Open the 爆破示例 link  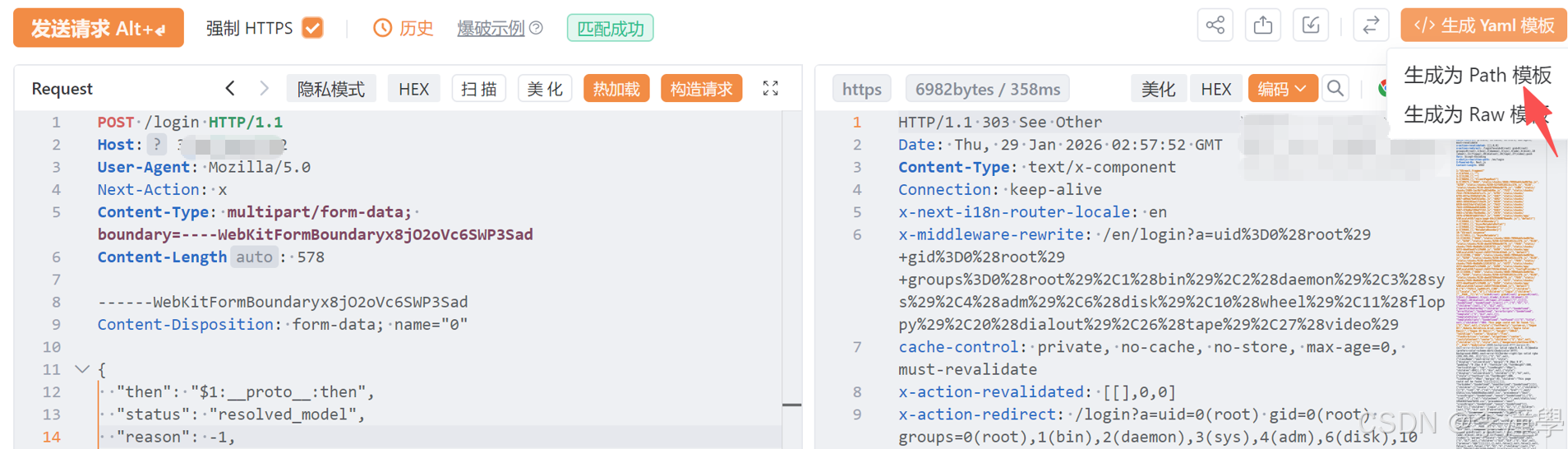click(491, 28)
